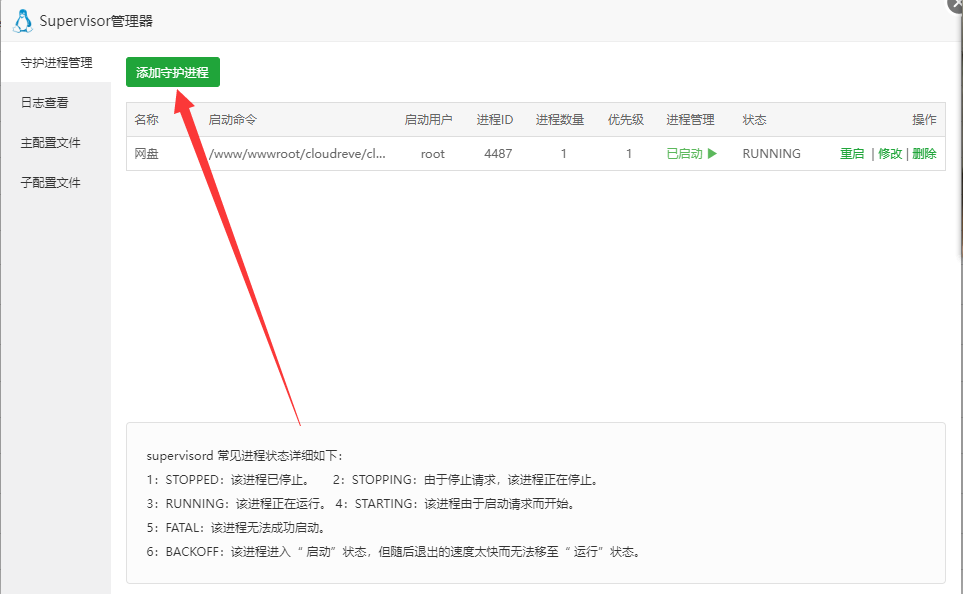Click 修改 for the 网盘 process
This screenshot has height=594, width=963.
(890, 154)
